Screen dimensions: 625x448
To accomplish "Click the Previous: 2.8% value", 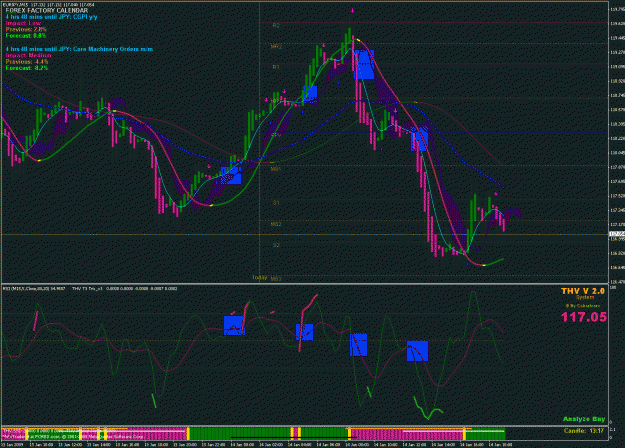I will coord(26,29).
